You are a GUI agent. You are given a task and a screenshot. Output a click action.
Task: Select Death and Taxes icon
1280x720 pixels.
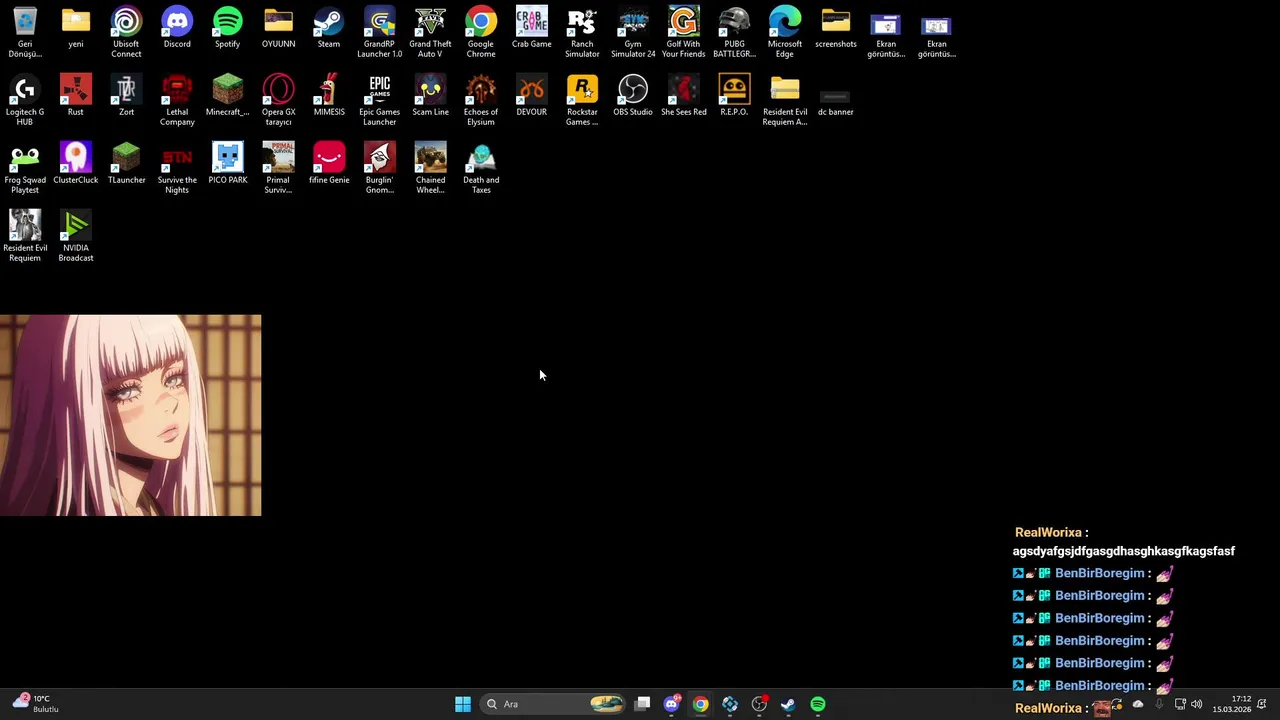[x=481, y=168]
